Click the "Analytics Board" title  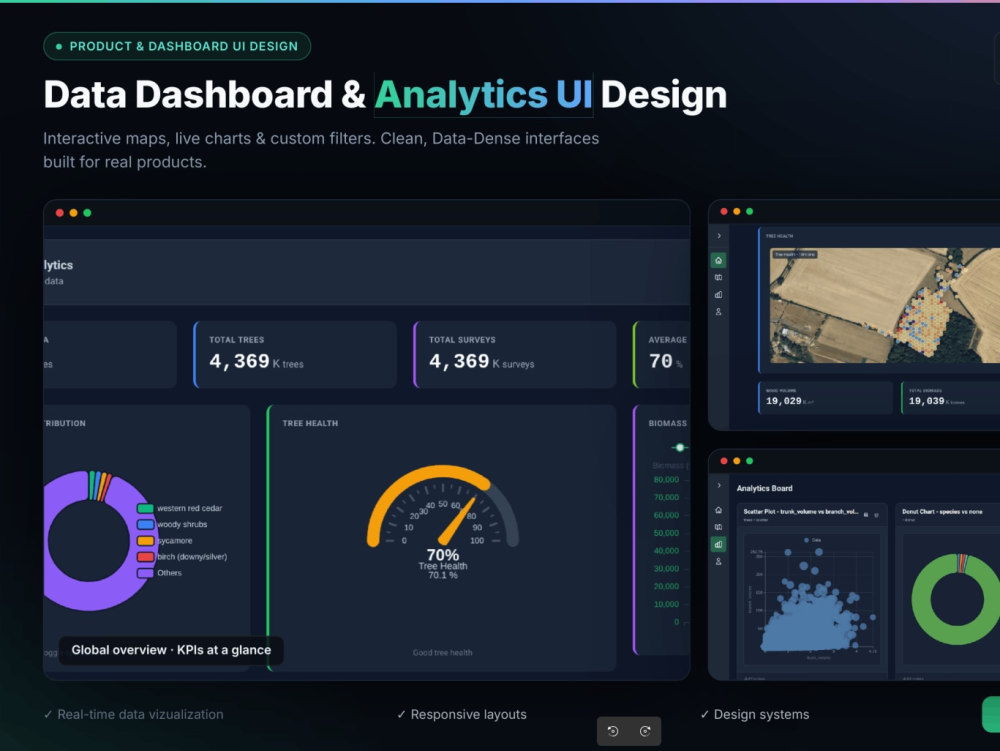click(x=764, y=488)
